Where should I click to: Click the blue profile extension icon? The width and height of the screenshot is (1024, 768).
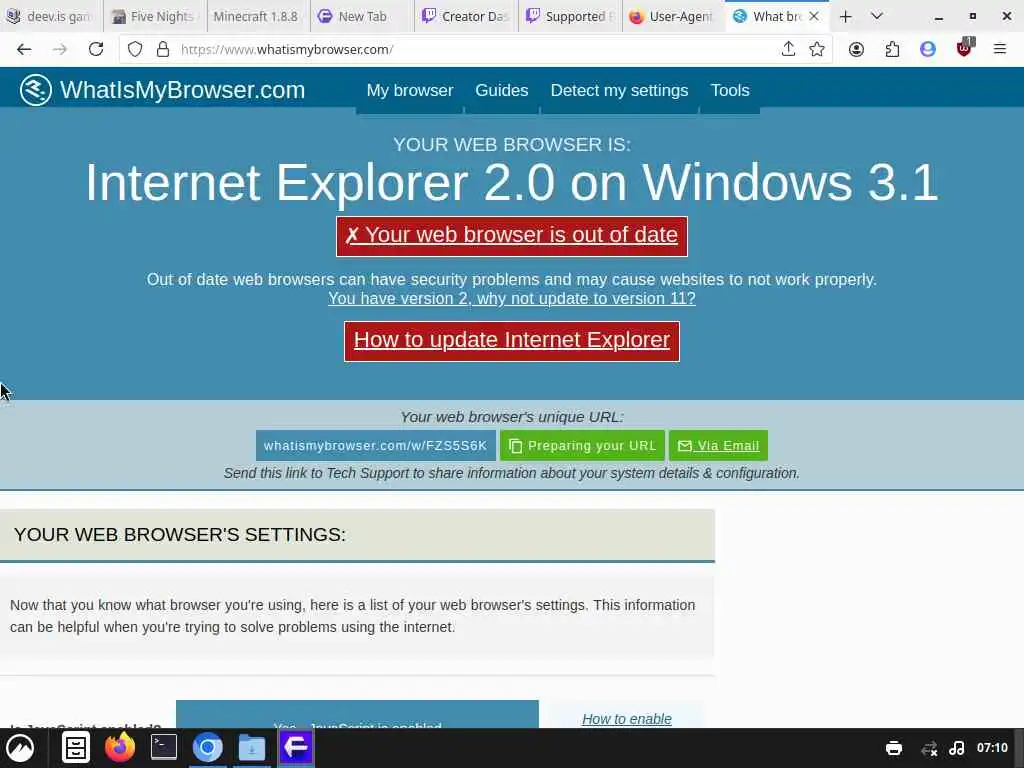[x=928, y=50]
